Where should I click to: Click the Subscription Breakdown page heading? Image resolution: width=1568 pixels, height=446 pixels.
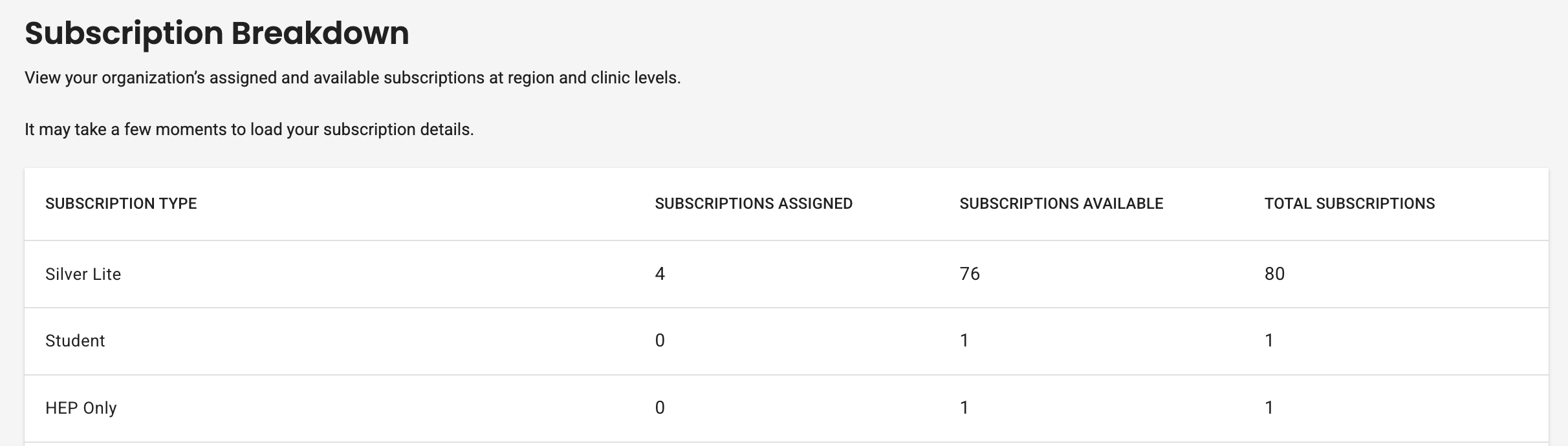tap(217, 34)
